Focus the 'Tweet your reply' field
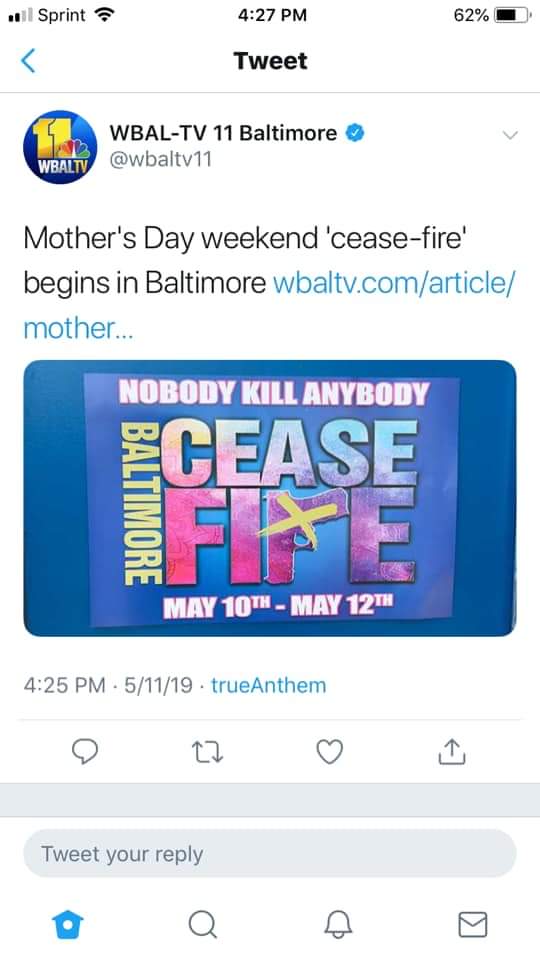Screen dimensions: 540x960 coord(269,853)
